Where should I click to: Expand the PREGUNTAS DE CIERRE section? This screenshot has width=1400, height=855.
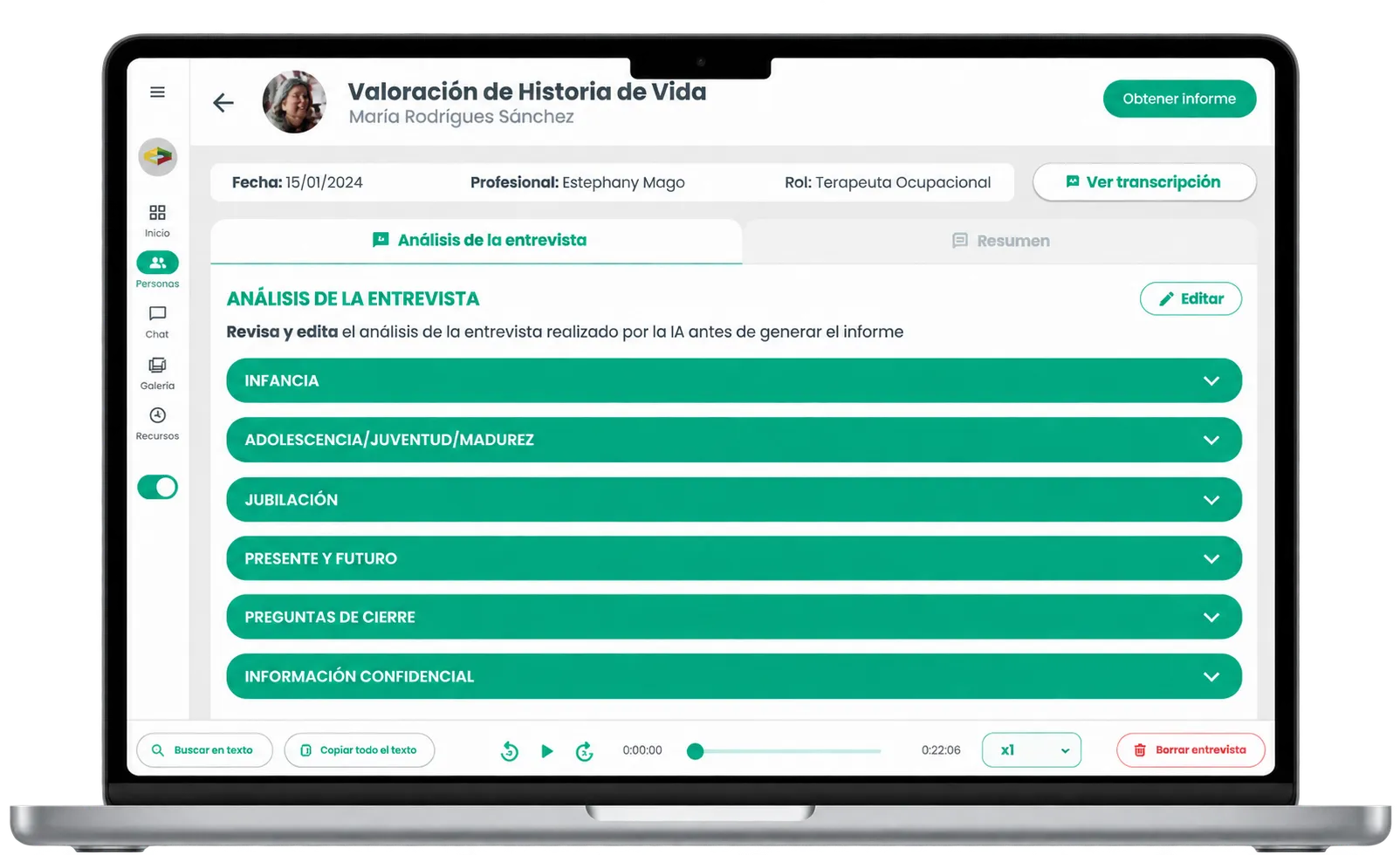(734, 617)
